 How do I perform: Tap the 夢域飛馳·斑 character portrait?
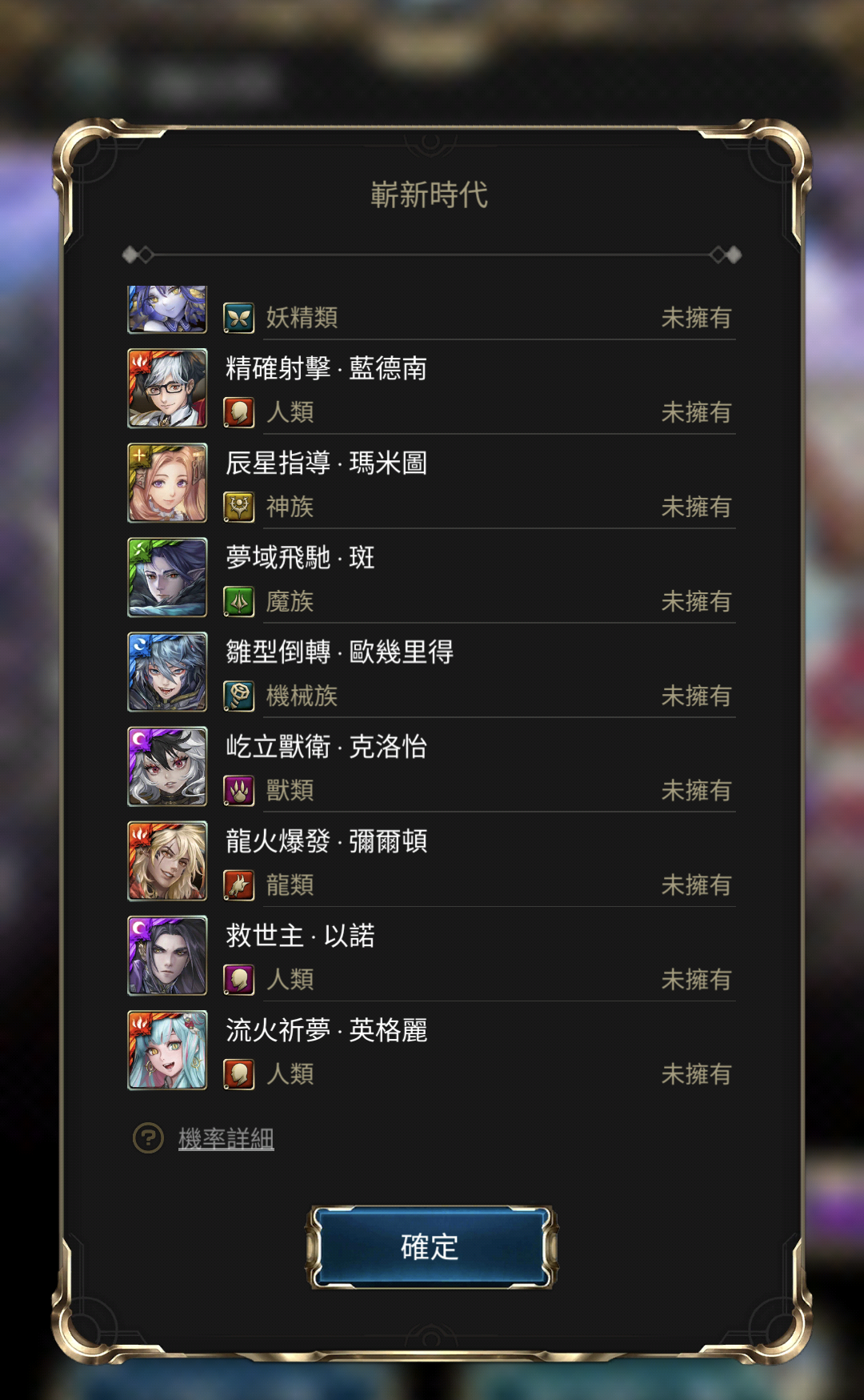tap(167, 577)
